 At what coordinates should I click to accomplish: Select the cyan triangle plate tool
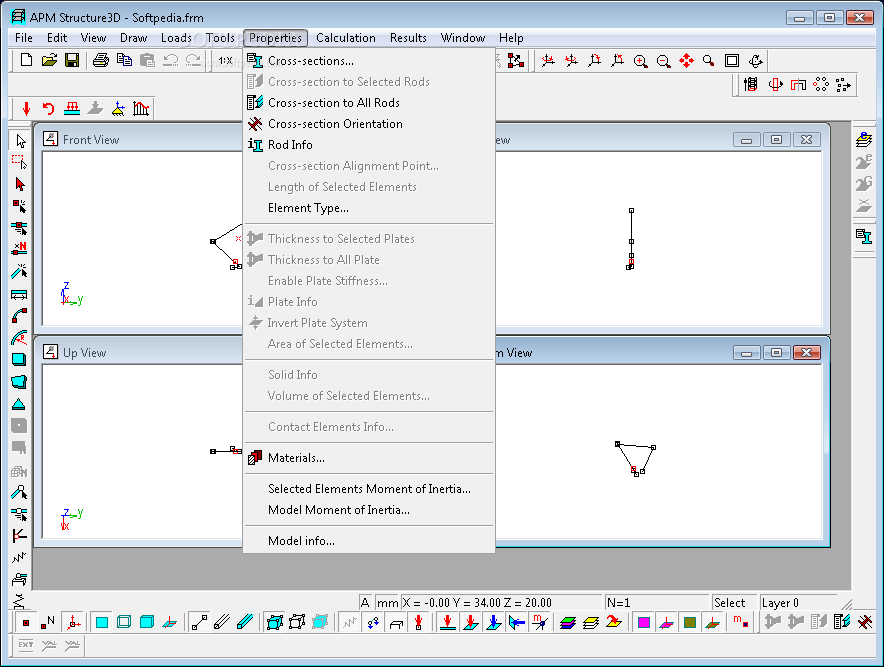19,404
